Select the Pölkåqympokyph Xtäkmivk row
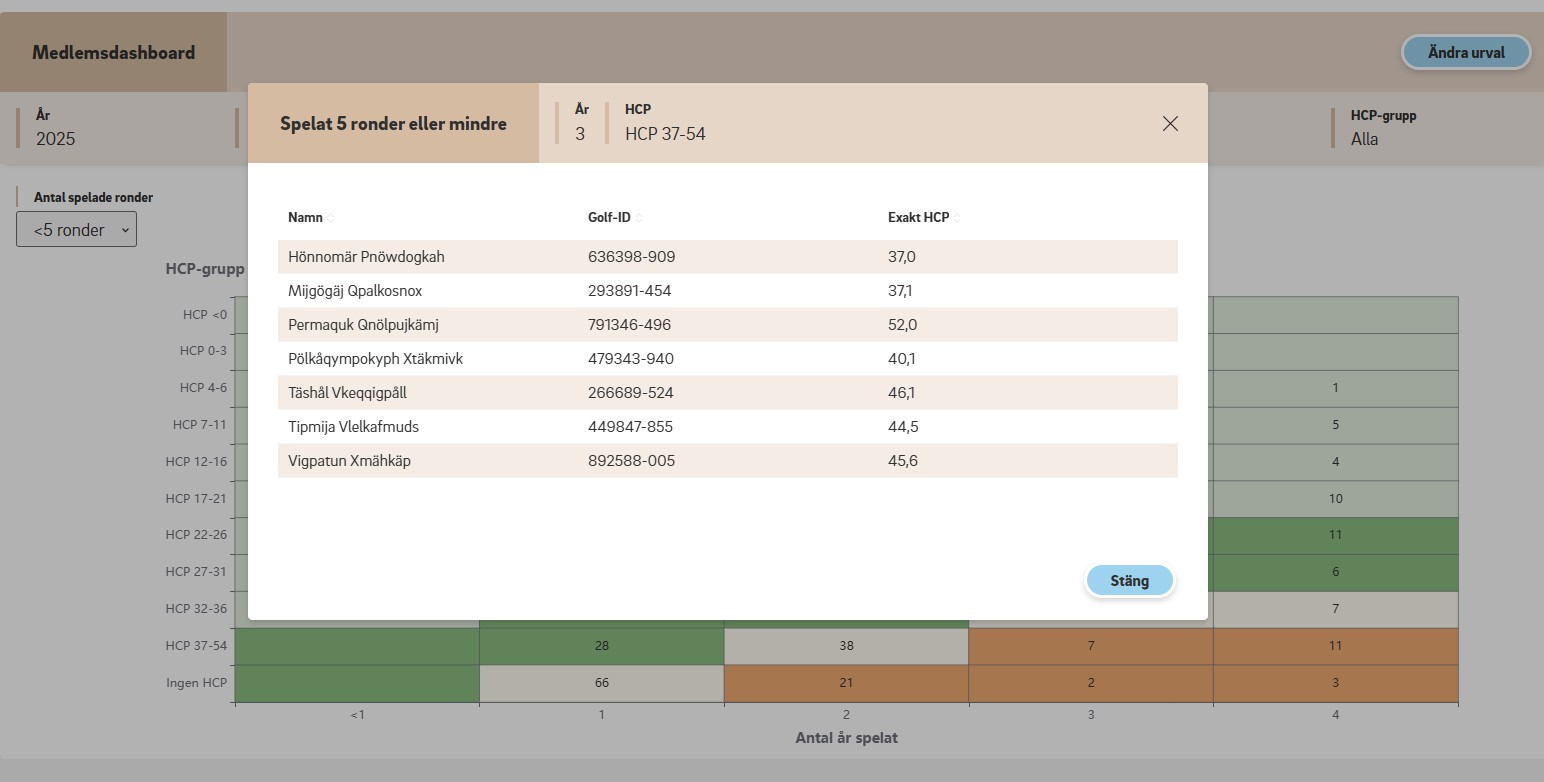 tap(375, 359)
